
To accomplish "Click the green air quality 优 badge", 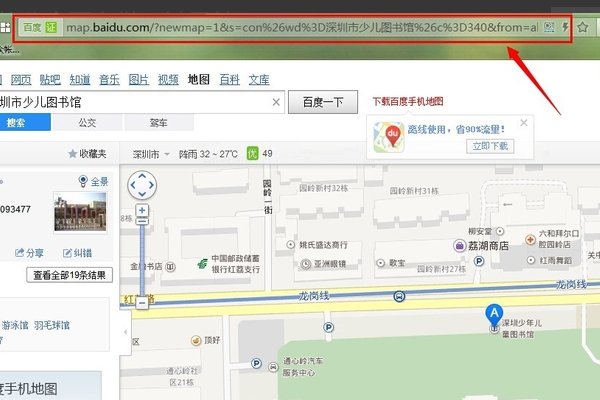I will click(253, 153).
